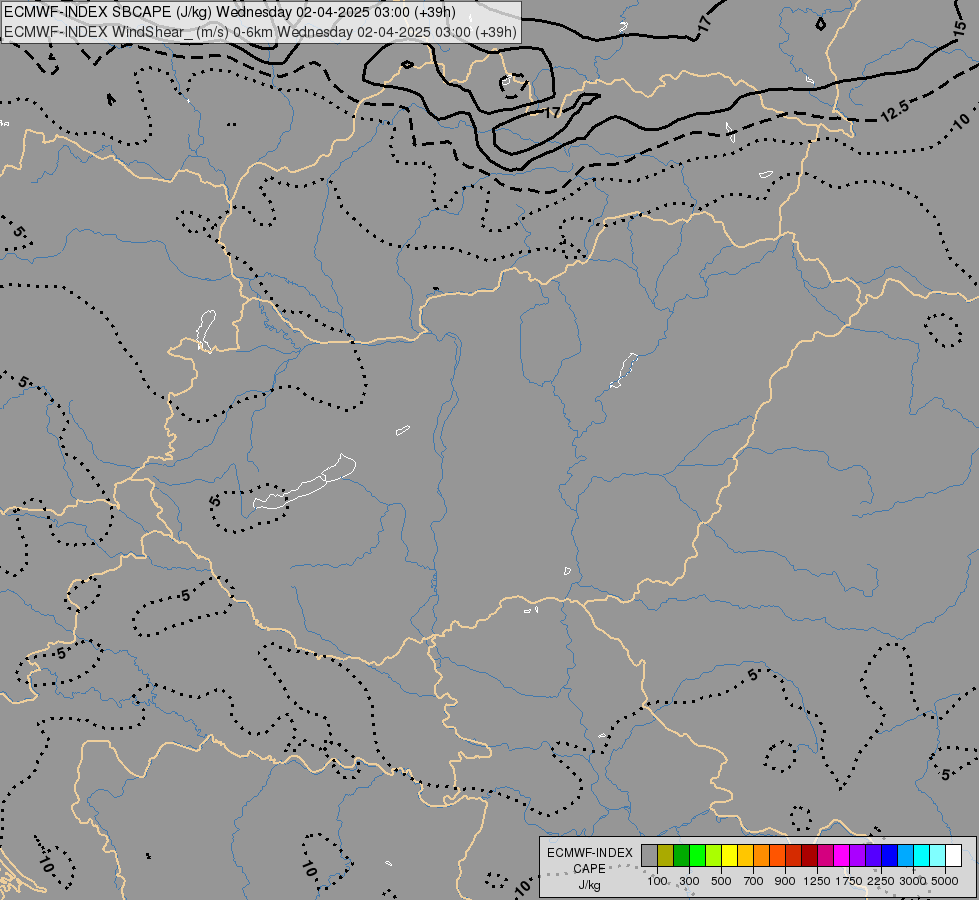Click the J/kg unit label in legend
The width and height of the screenshot is (979, 900).
coord(589,885)
